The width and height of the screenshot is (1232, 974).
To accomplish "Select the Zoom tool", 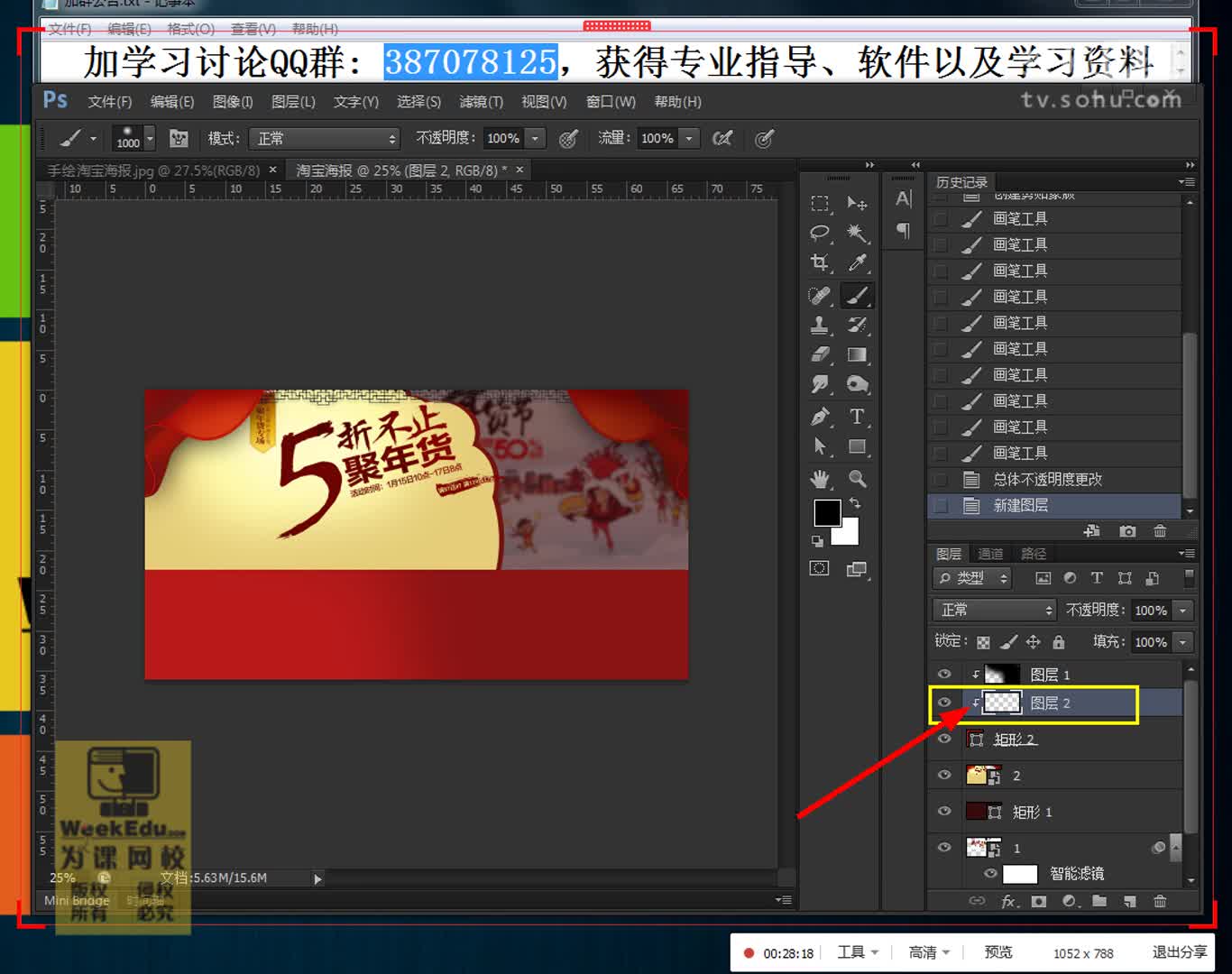I will pyautogui.click(x=857, y=479).
